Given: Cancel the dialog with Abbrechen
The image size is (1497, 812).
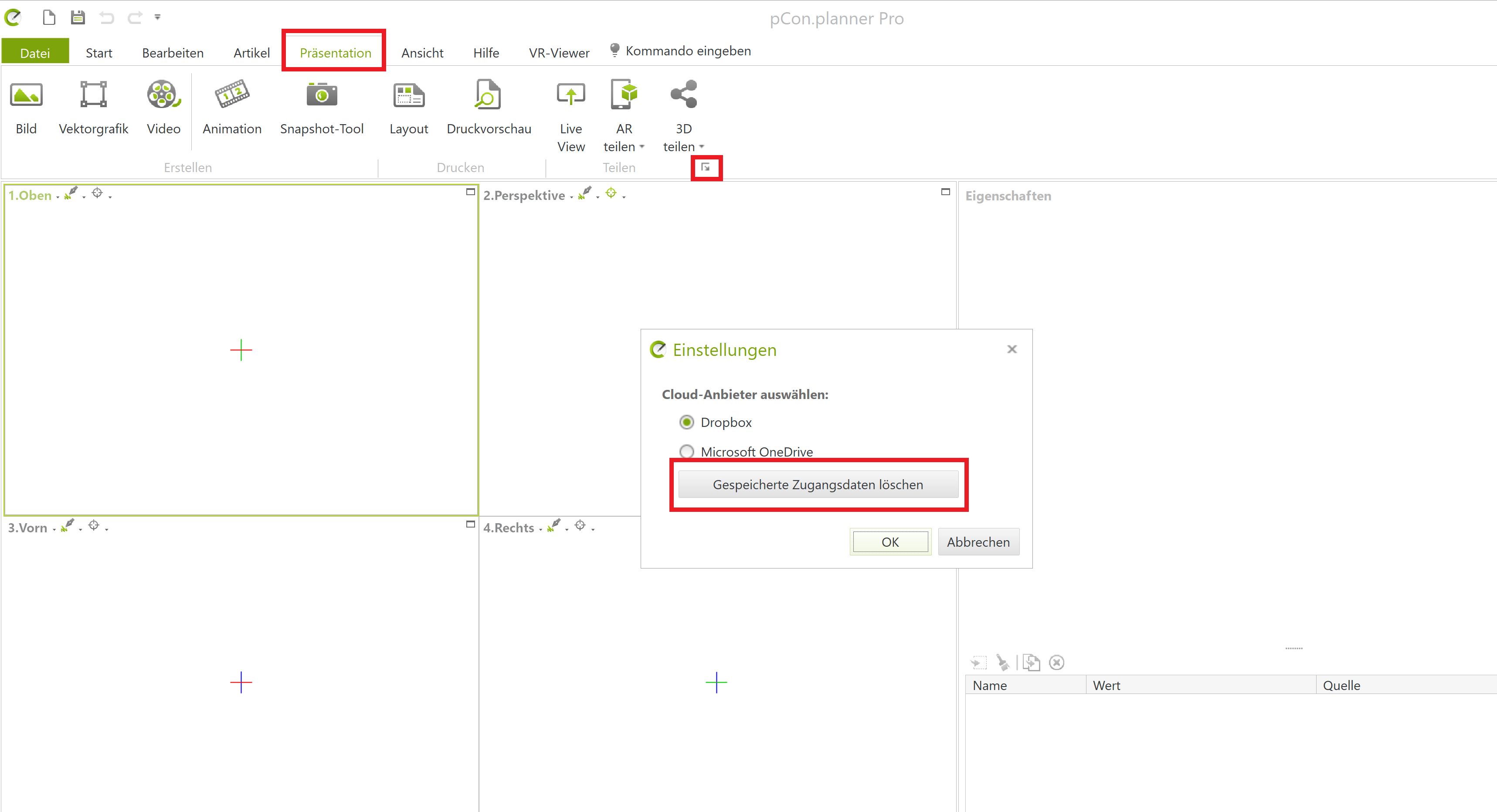Looking at the screenshot, I should coord(978,542).
